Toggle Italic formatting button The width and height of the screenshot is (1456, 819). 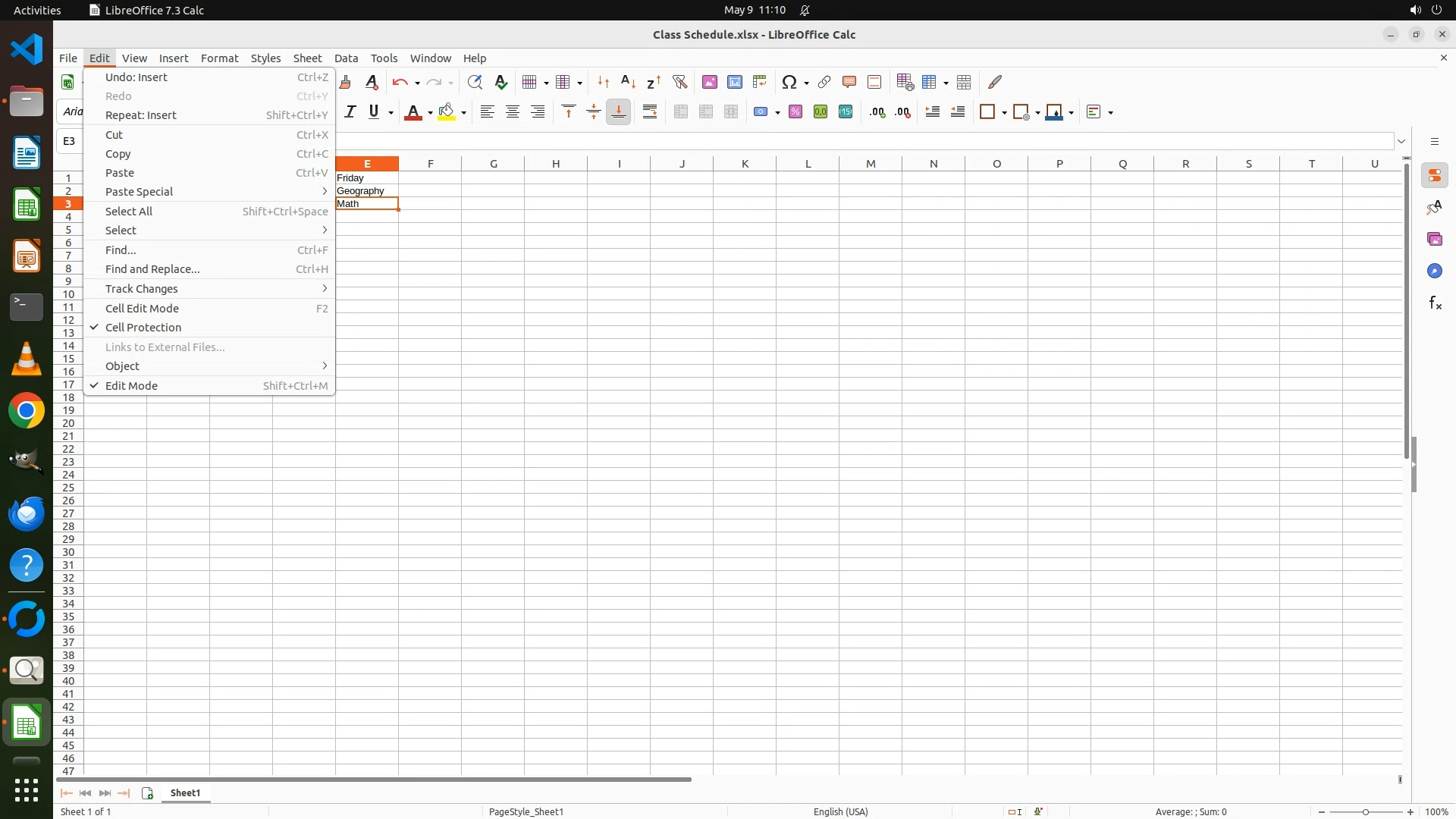click(x=350, y=112)
